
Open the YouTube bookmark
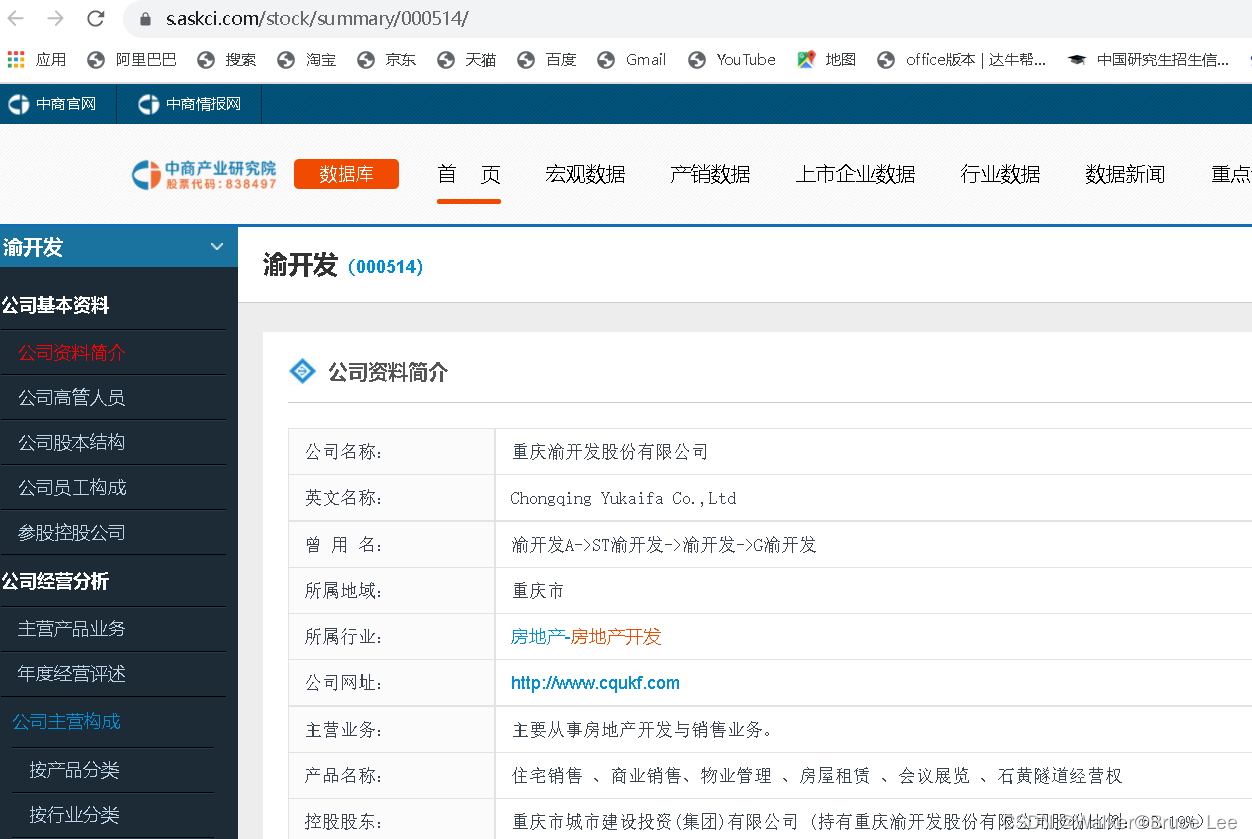(732, 60)
